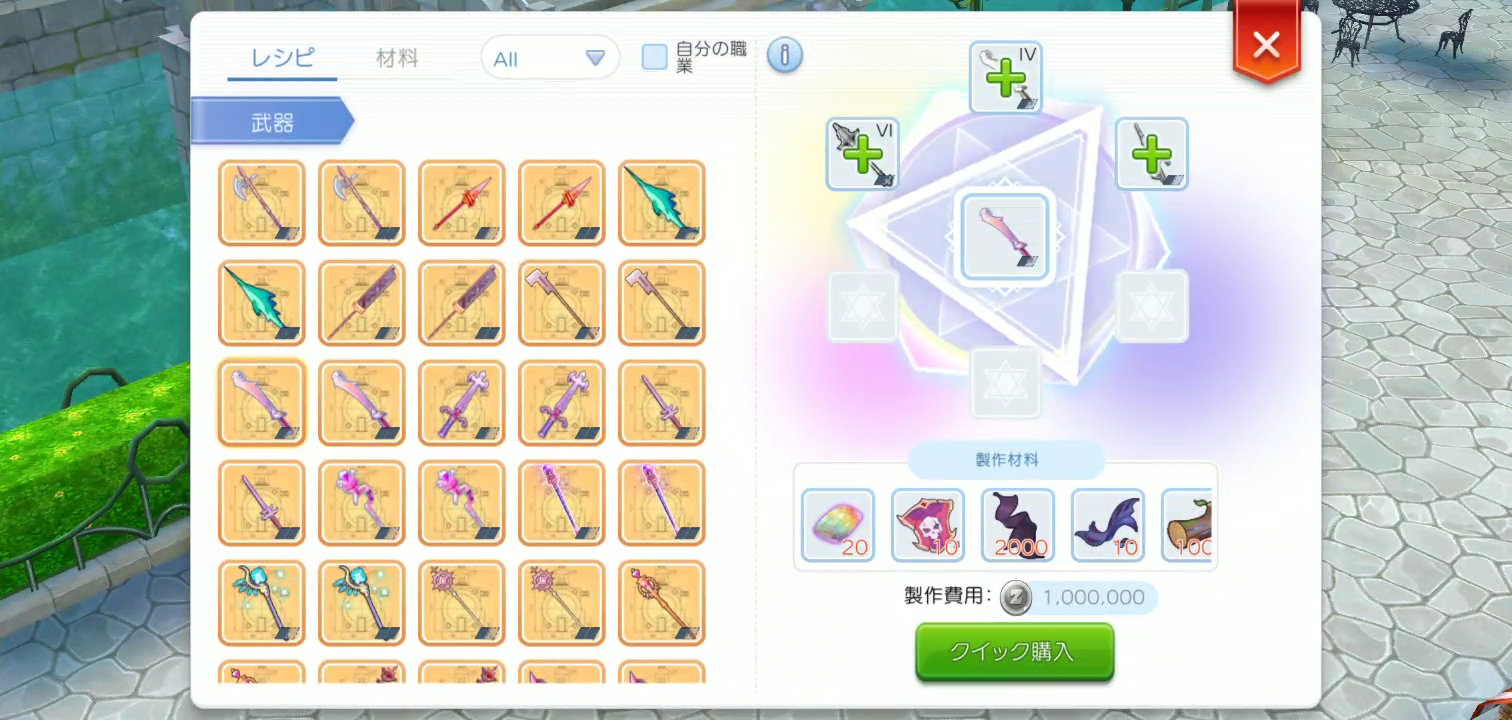Select the pirate skull flag material
The image size is (1512, 720).
(x=928, y=525)
